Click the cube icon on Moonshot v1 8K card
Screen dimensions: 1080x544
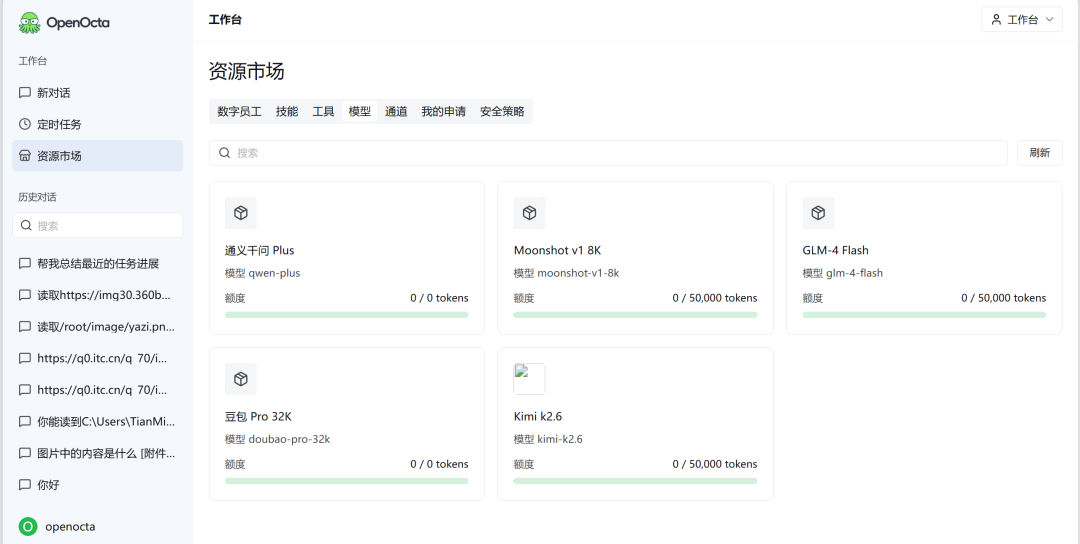(529, 213)
